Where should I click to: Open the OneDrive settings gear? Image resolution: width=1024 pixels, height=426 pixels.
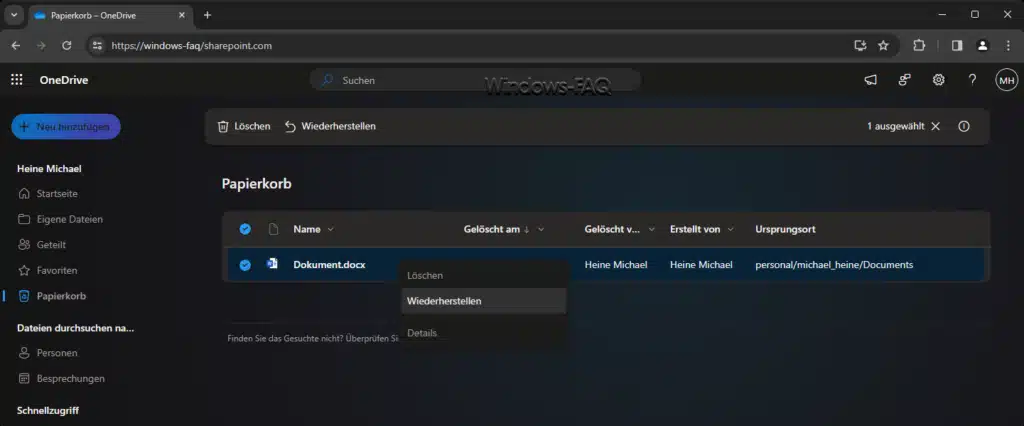938,80
